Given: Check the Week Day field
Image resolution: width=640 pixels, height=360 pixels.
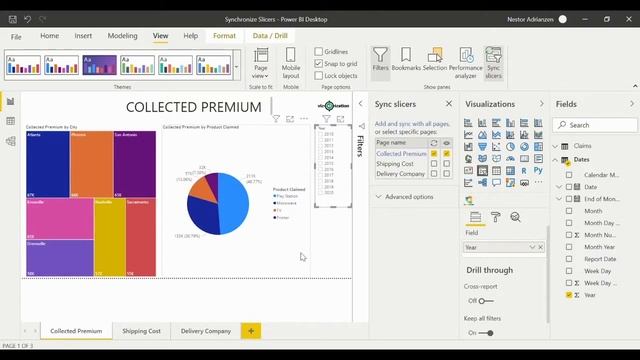Looking at the screenshot, I should [x=569, y=271].
